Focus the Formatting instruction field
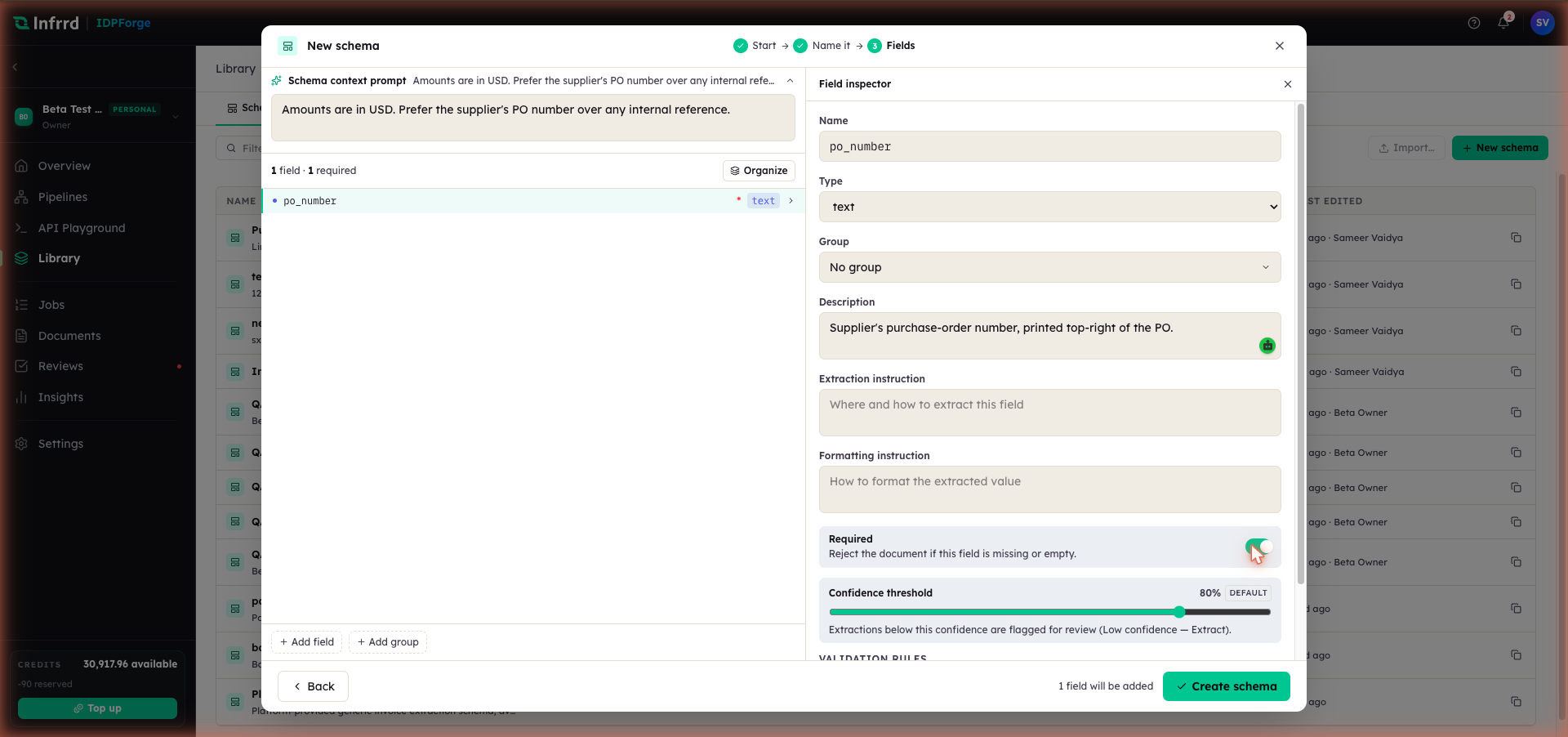 pyautogui.click(x=1049, y=489)
